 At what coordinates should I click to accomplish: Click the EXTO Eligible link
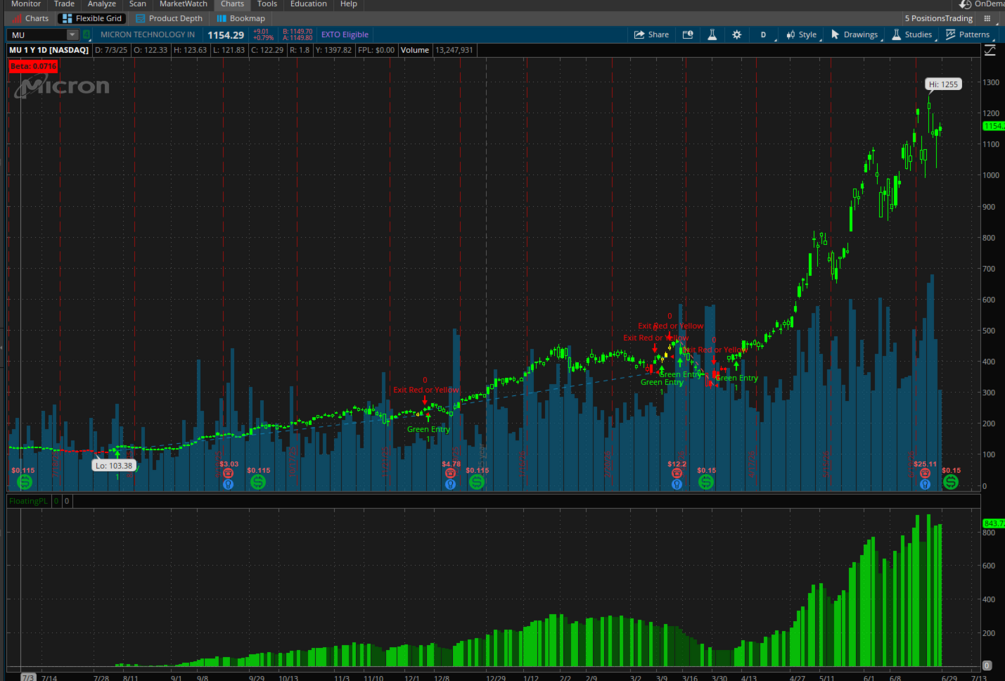[345, 35]
